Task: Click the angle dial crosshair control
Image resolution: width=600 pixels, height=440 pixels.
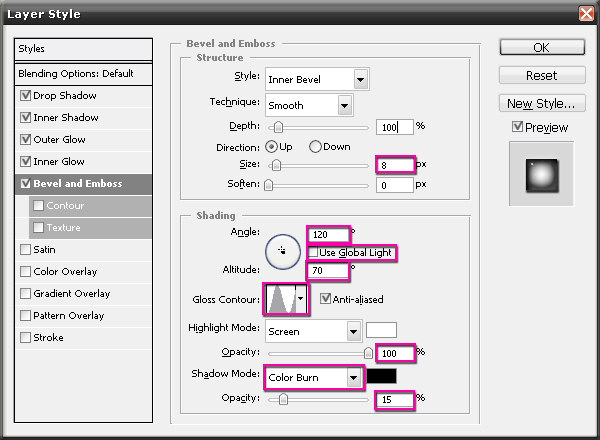Action: pos(282,251)
